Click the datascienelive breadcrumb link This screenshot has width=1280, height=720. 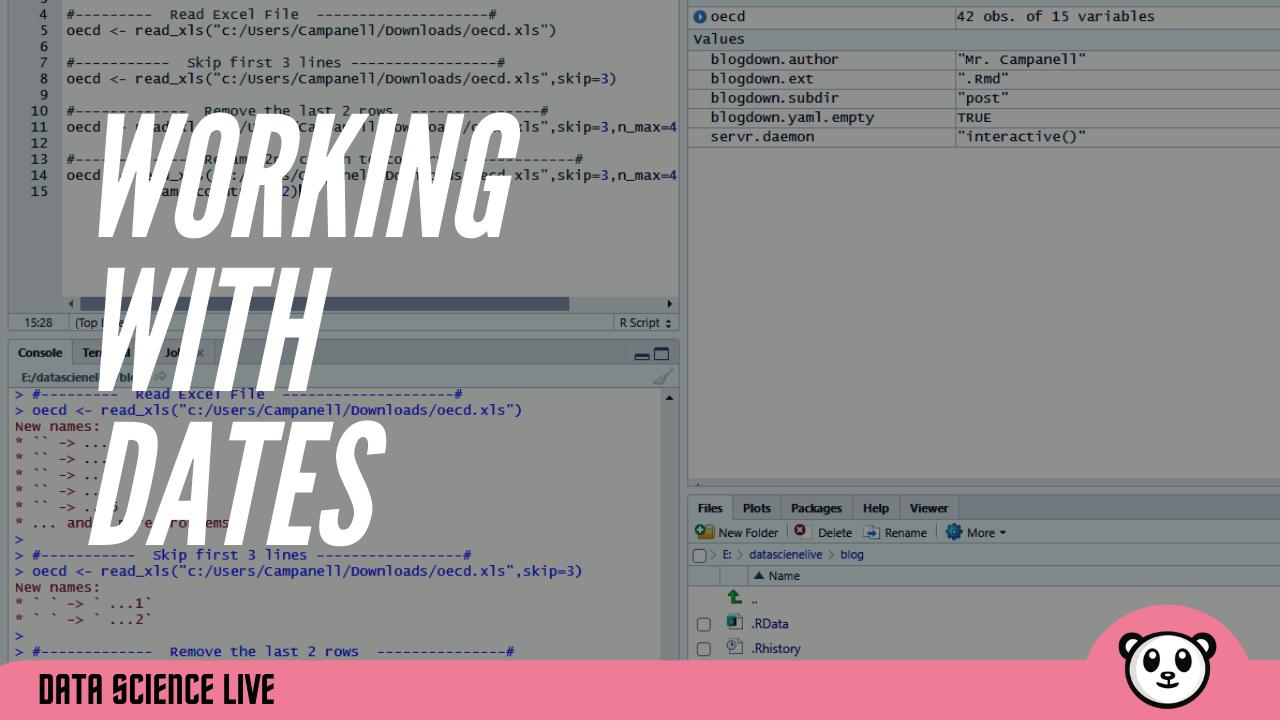(785, 554)
